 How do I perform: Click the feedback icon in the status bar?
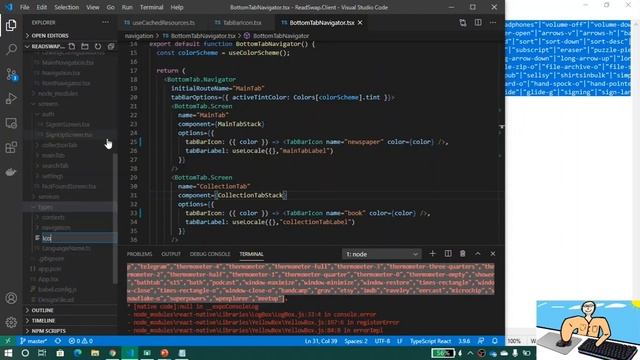pos(481,341)
